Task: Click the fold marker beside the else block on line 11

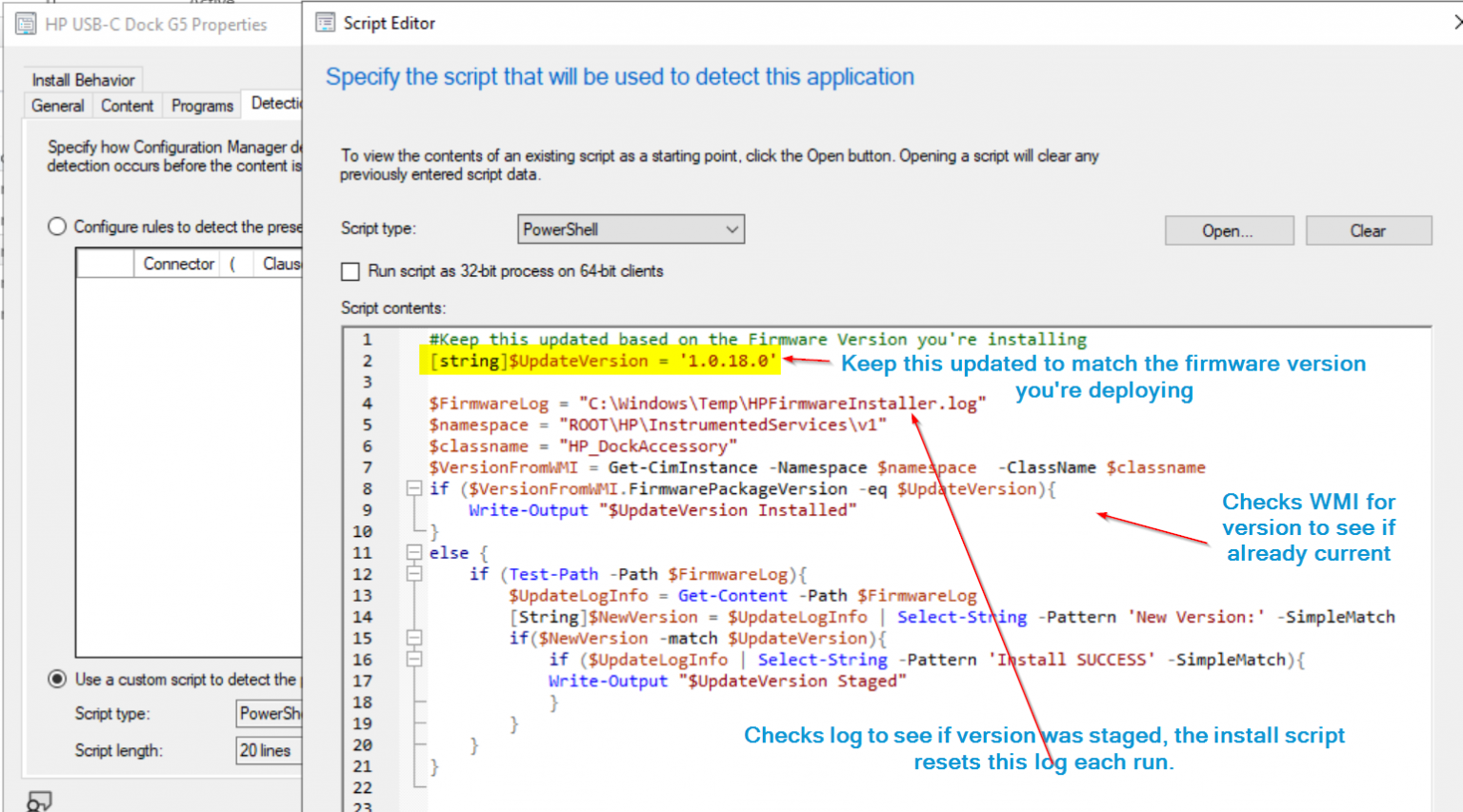Action: [x=413, y=552]
